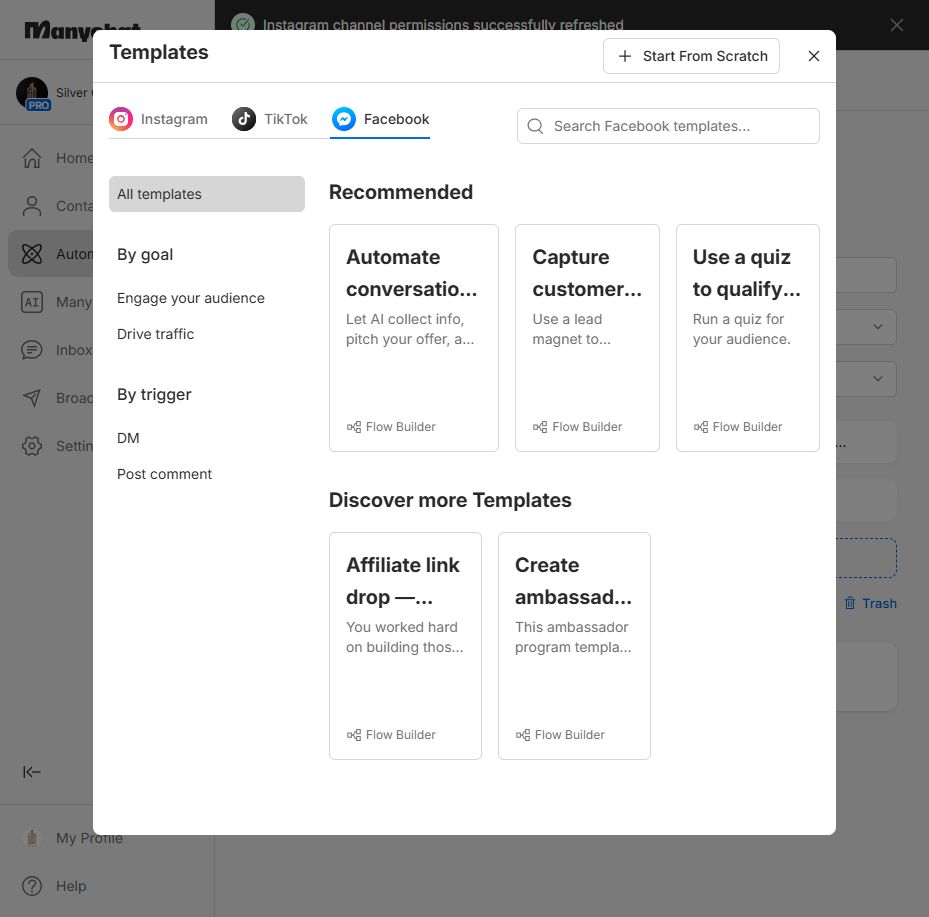The image size is (929, 917).
Task: Expand the upper dropdown chevron behind dialog
Action: click(x=878, y=327)
